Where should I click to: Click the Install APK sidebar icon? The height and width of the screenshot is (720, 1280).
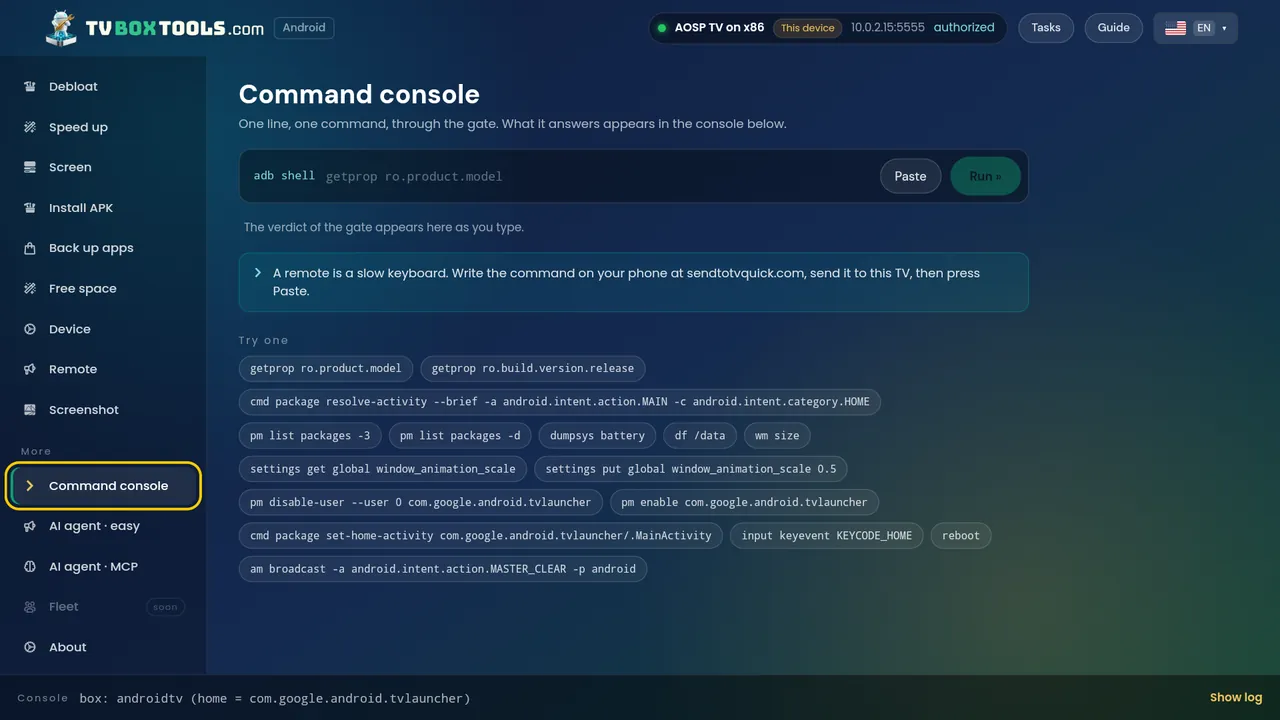tap(30, 208)
